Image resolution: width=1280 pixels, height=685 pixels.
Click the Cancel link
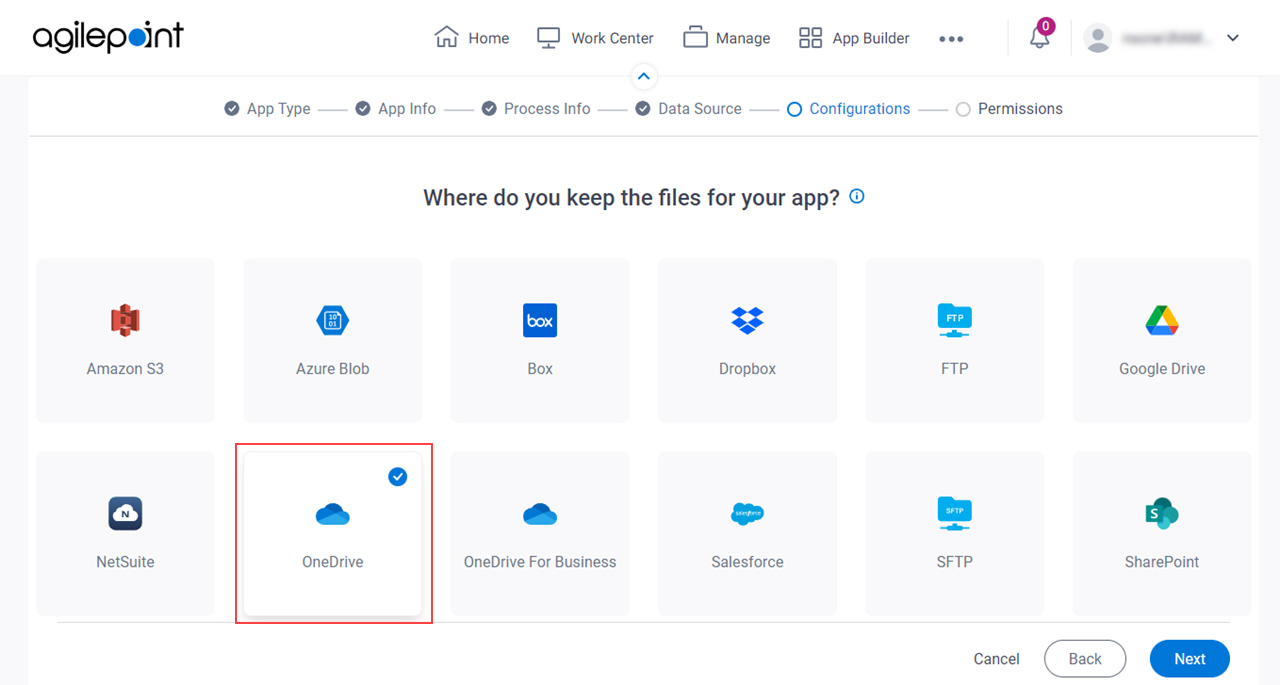click(x=997, y=659)
